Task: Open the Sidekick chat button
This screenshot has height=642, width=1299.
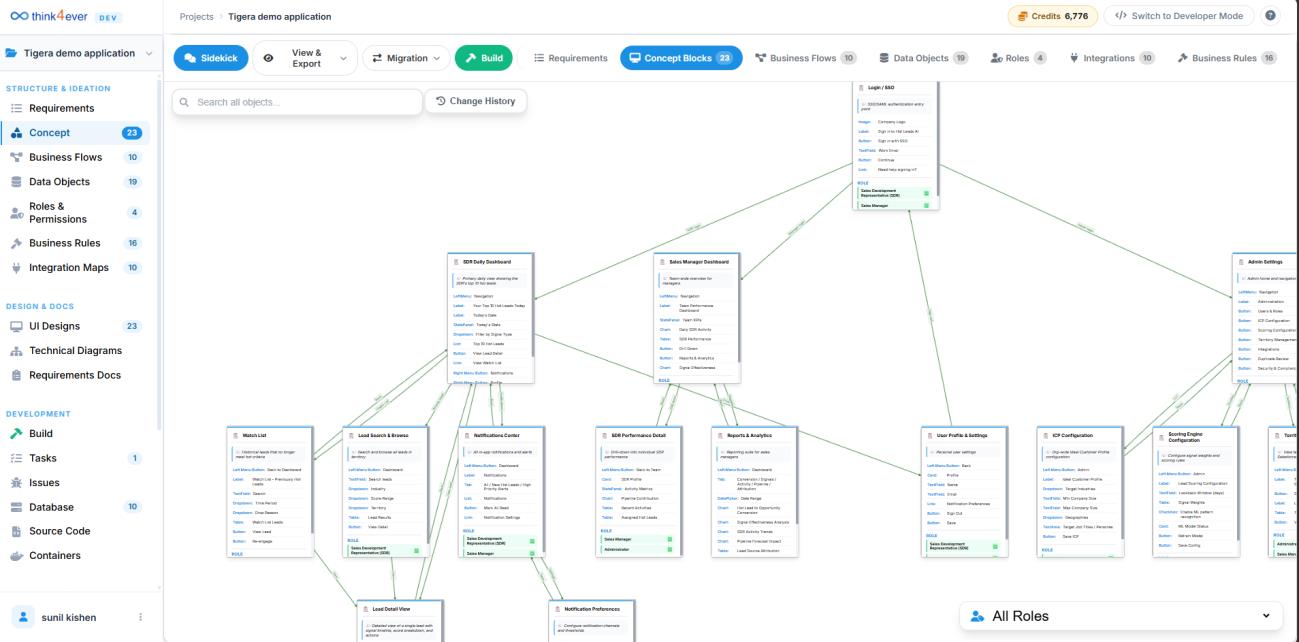Action: pos(210,58)
